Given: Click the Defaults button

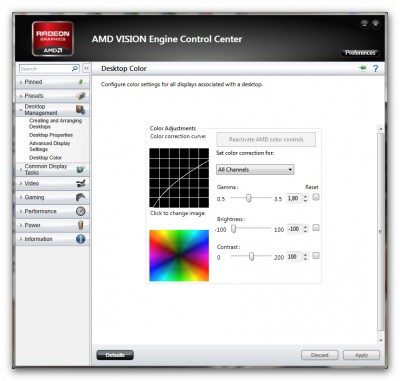Looking at the screenshot, I should click(x=115, y=355).
